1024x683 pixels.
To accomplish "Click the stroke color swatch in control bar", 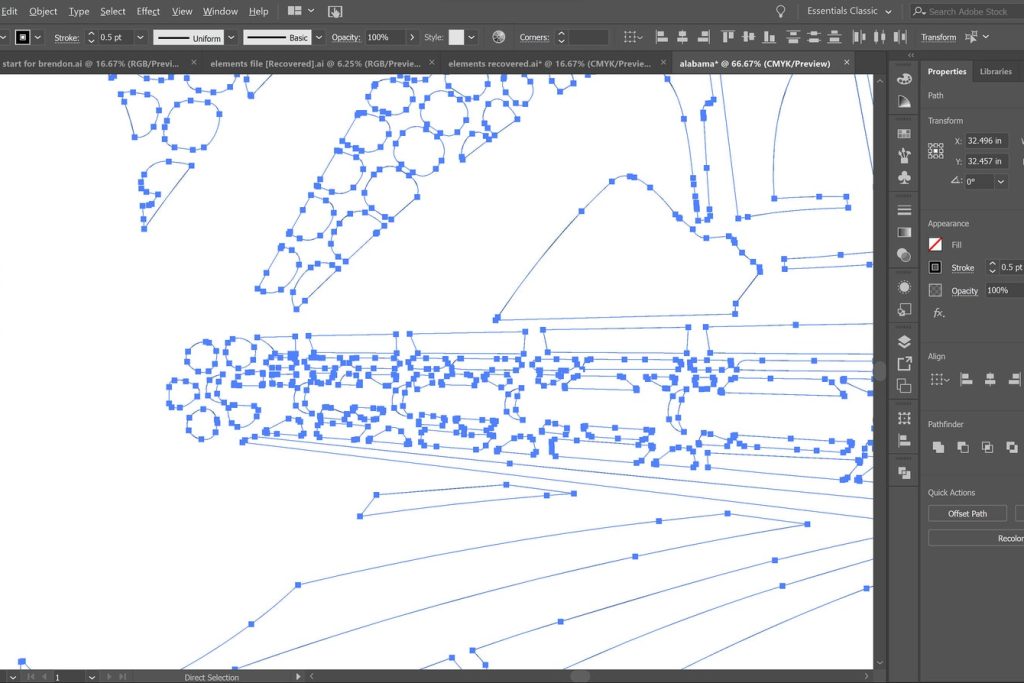I will tap(22, 37).
